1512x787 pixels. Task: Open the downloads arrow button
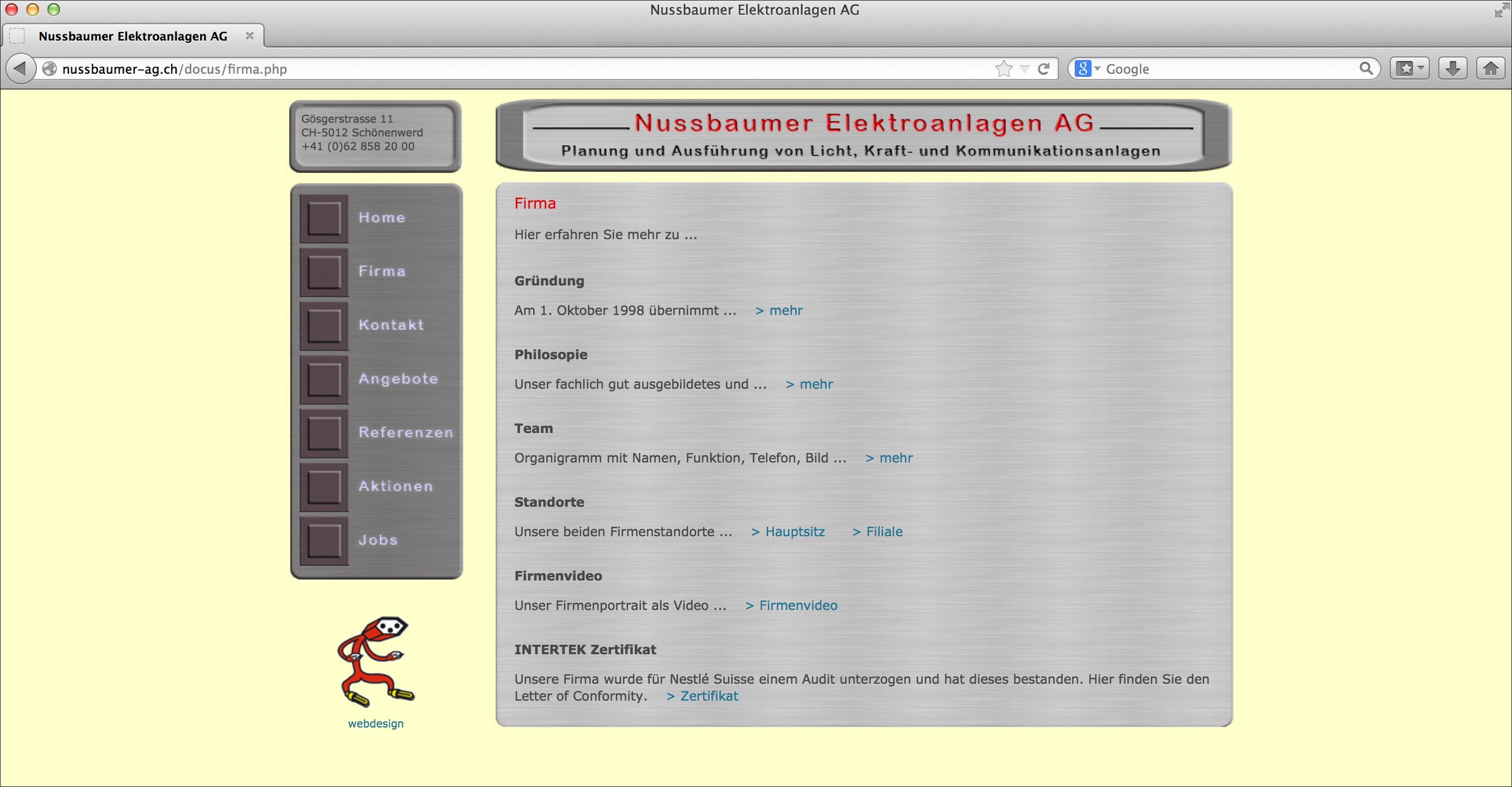tap(1453, 68)
